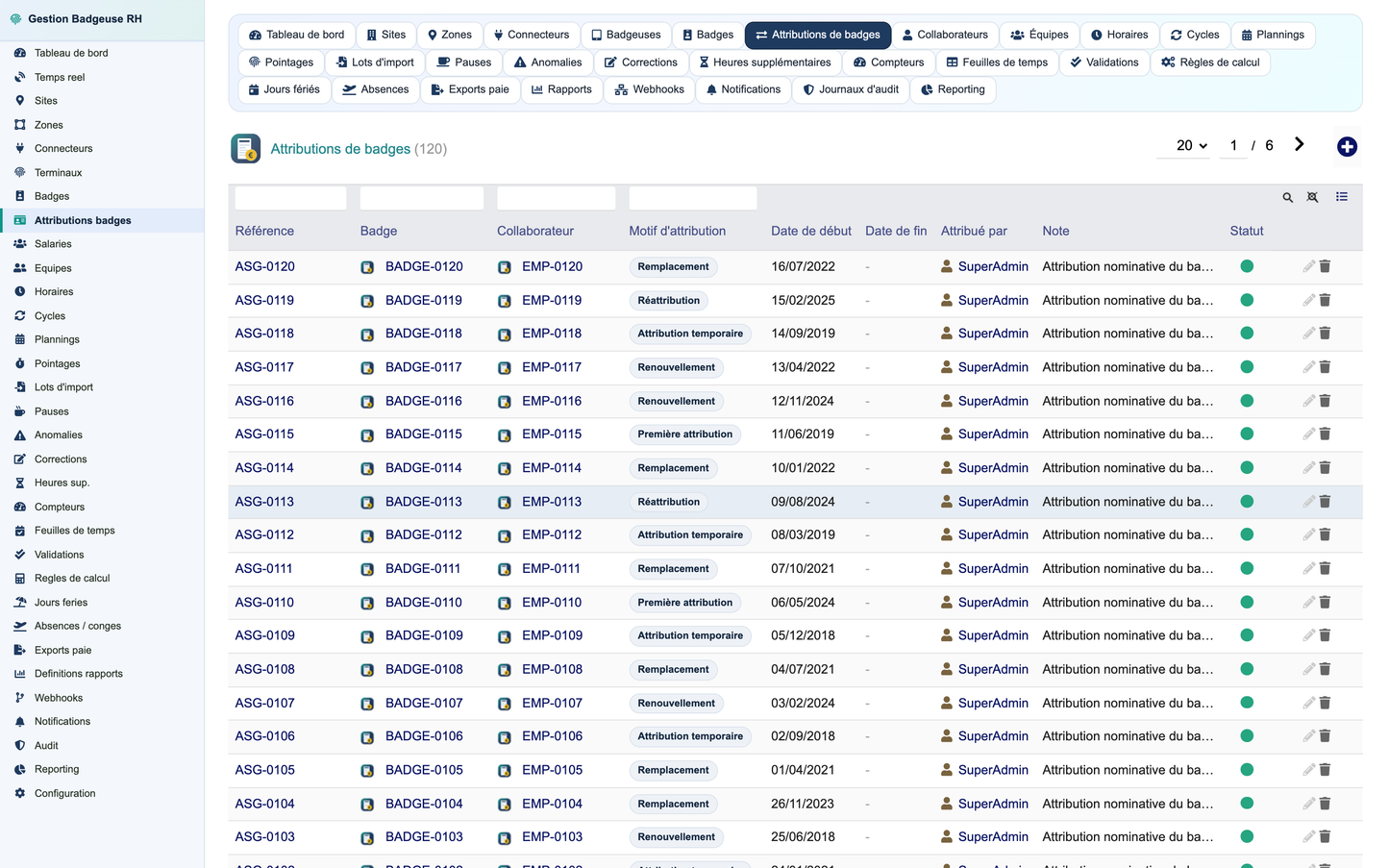
Task: Delete row ASG-0118 with the trash icon
Action: [1325, 334]
